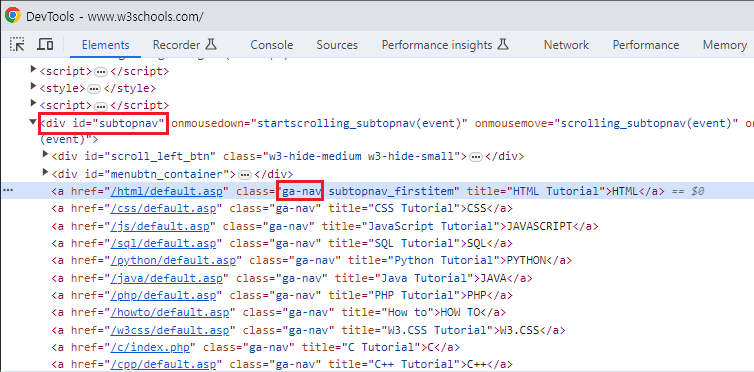
Task: Expand the menubtn_container div
Action: [x=46, y=172]
